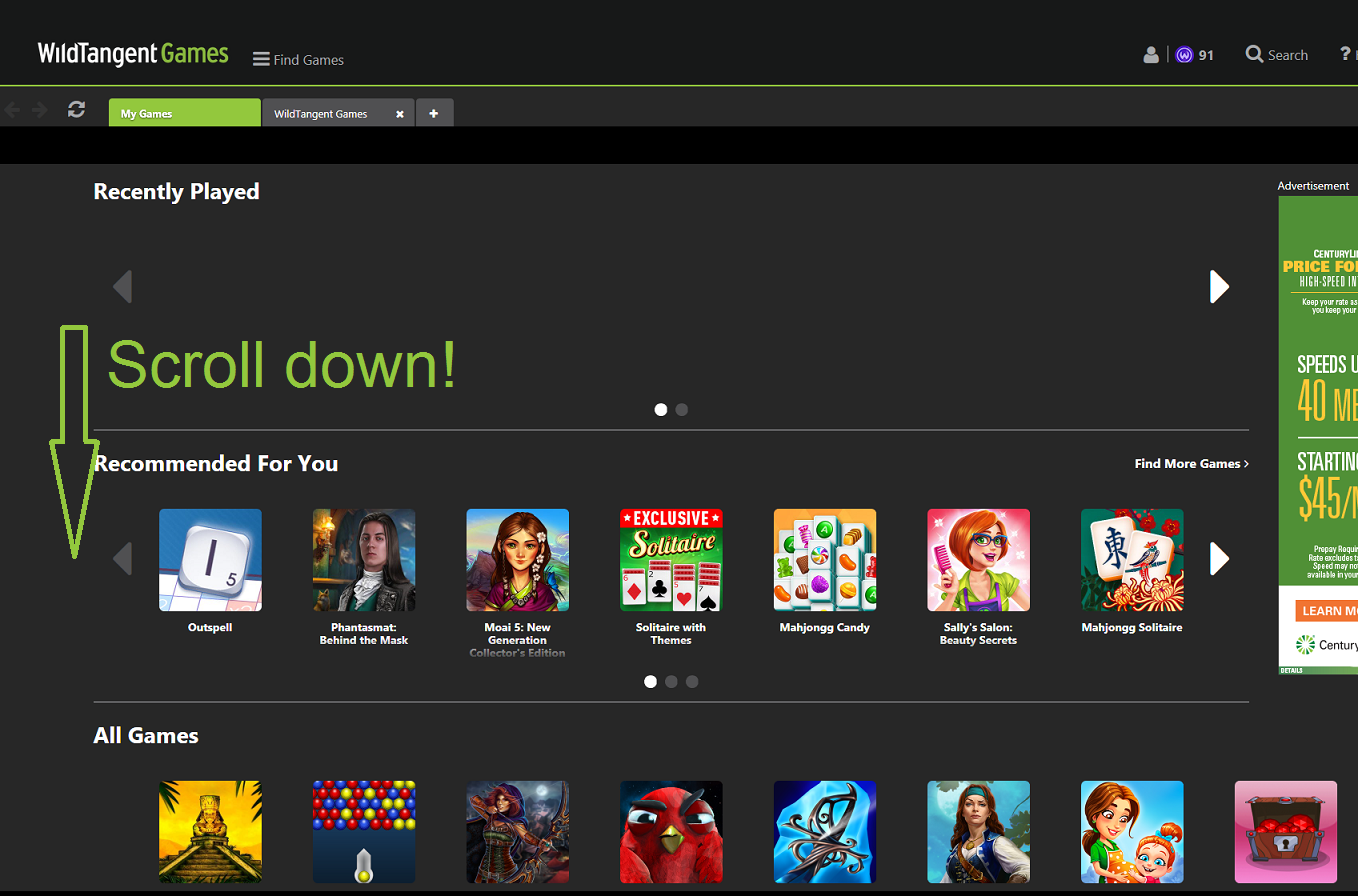
Task: Switch to the WildTangent Games tab
Action: pos(339,113)
